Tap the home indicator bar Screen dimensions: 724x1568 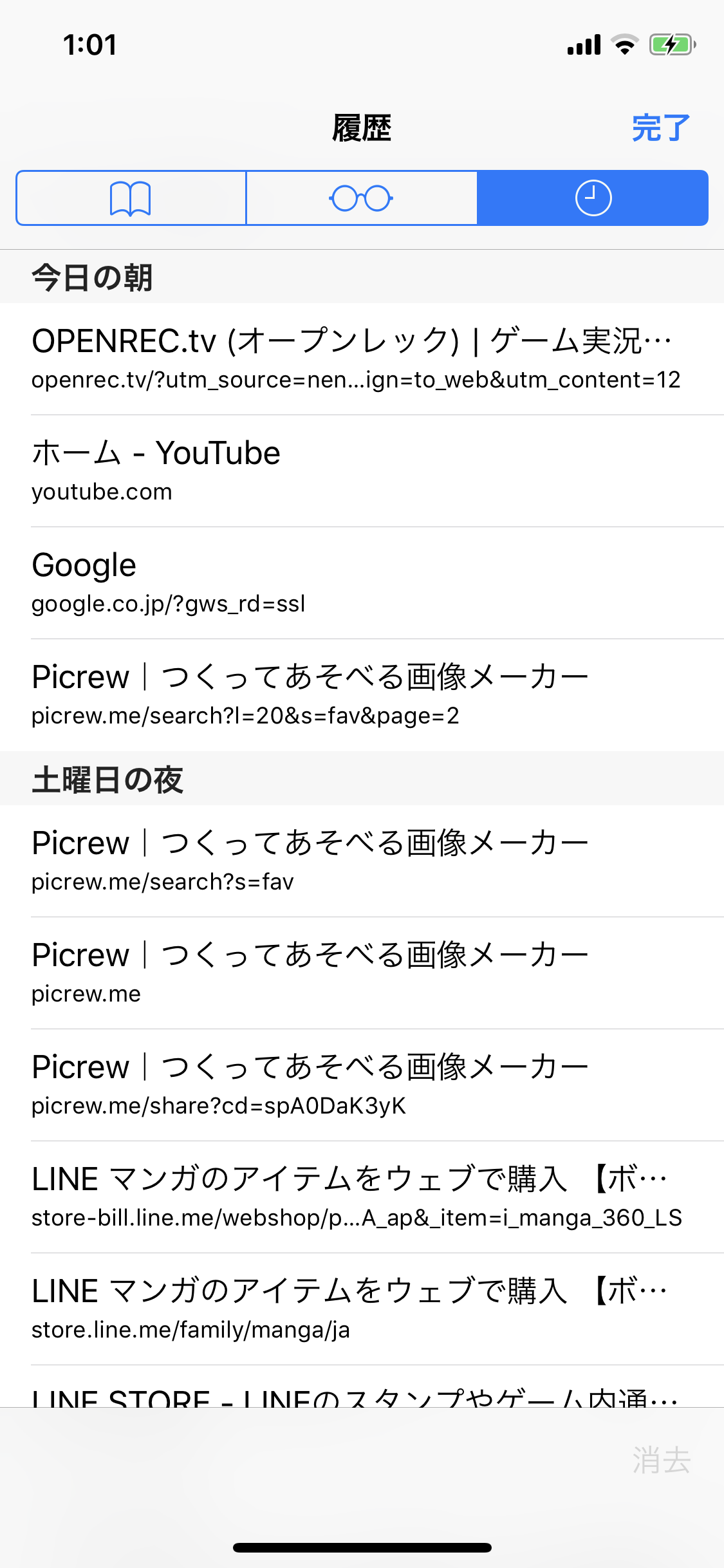pos(362,1547)
